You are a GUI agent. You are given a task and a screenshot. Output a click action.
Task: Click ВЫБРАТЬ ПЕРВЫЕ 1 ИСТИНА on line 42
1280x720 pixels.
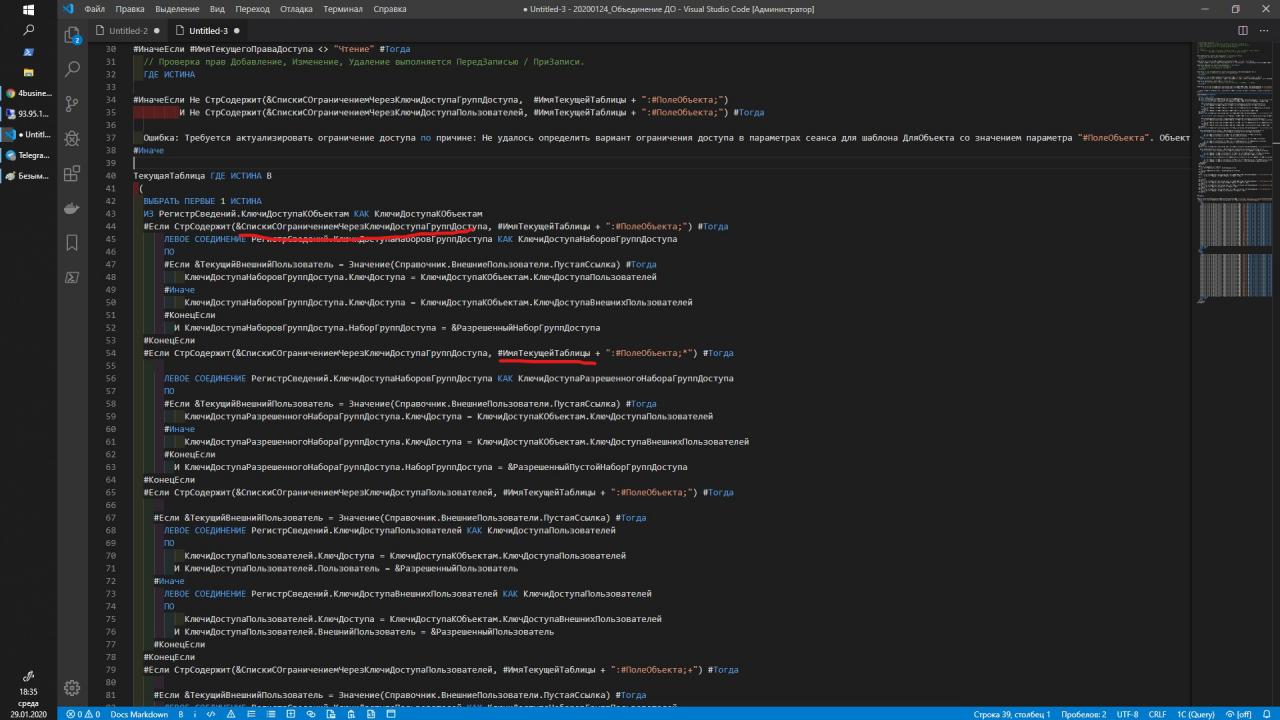coord(202,201)
